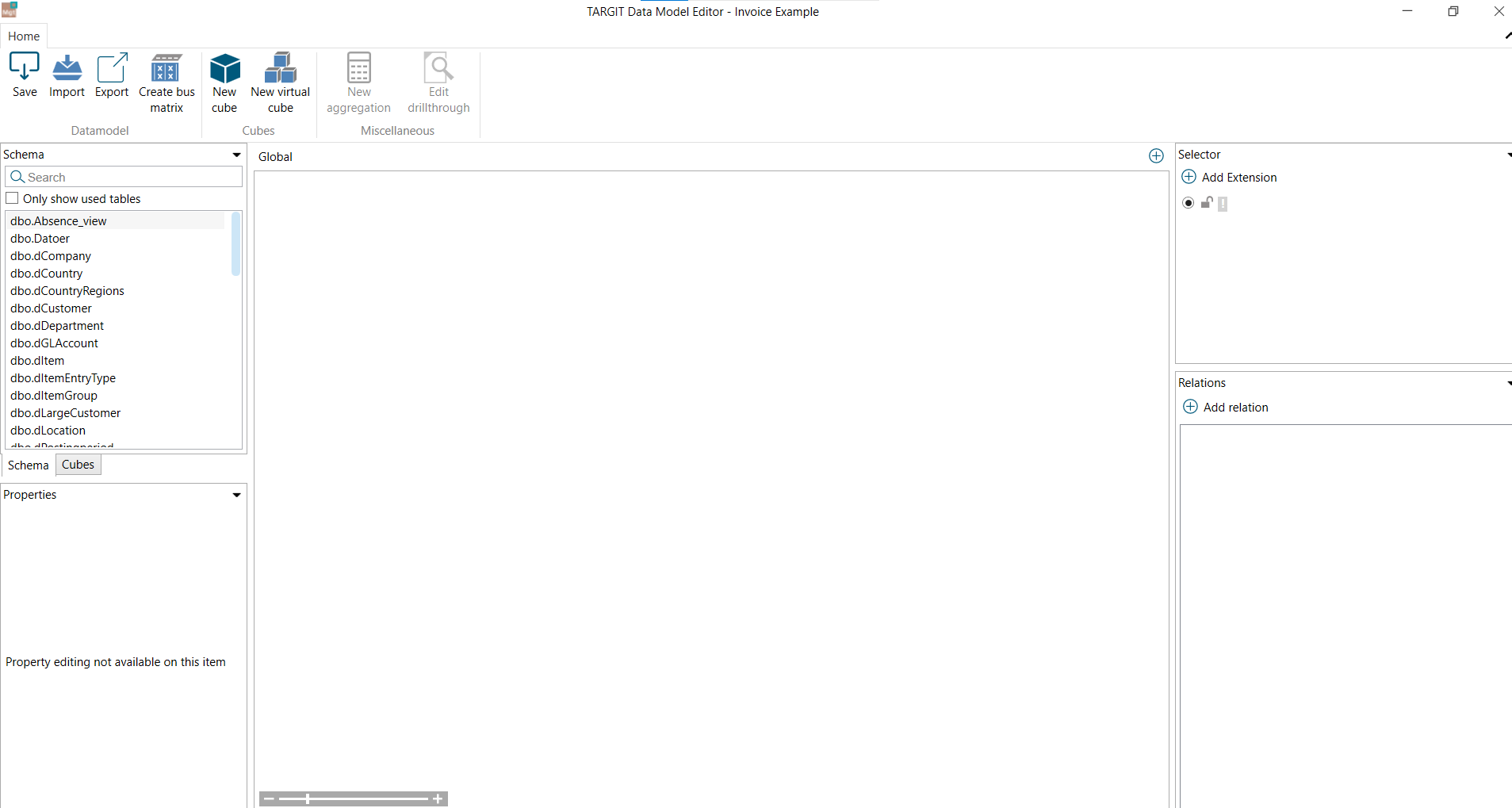Enable Only show used tables
The image size is (1512, 808).
12,198
